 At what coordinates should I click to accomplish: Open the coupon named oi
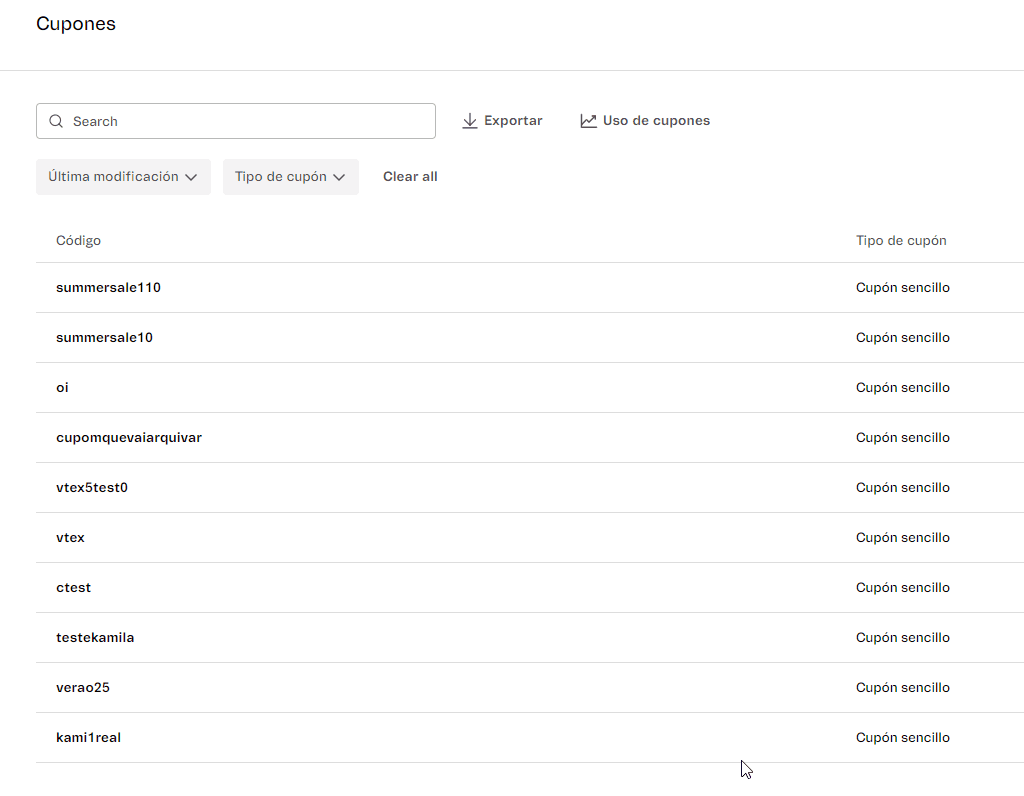pyautogui.click(x=62, y=388)
